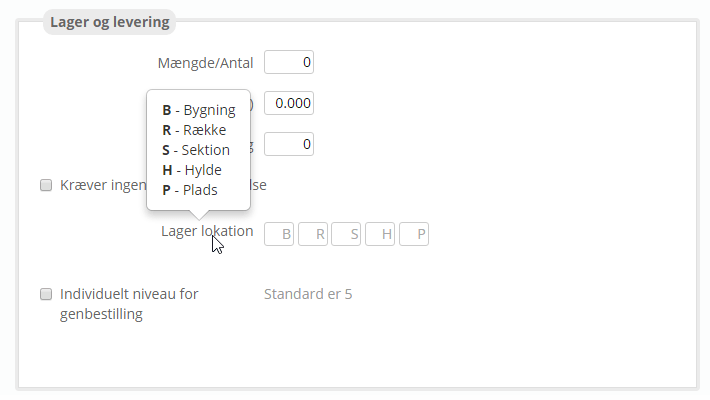Viewport: 710px width, 400px height.
Task: Click 'B - Bygning' in the tooltip
Action: (199, 110)
